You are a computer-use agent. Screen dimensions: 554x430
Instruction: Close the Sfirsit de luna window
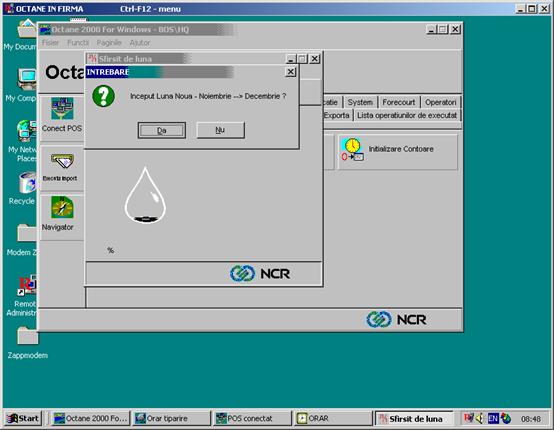tap(314, 59)
